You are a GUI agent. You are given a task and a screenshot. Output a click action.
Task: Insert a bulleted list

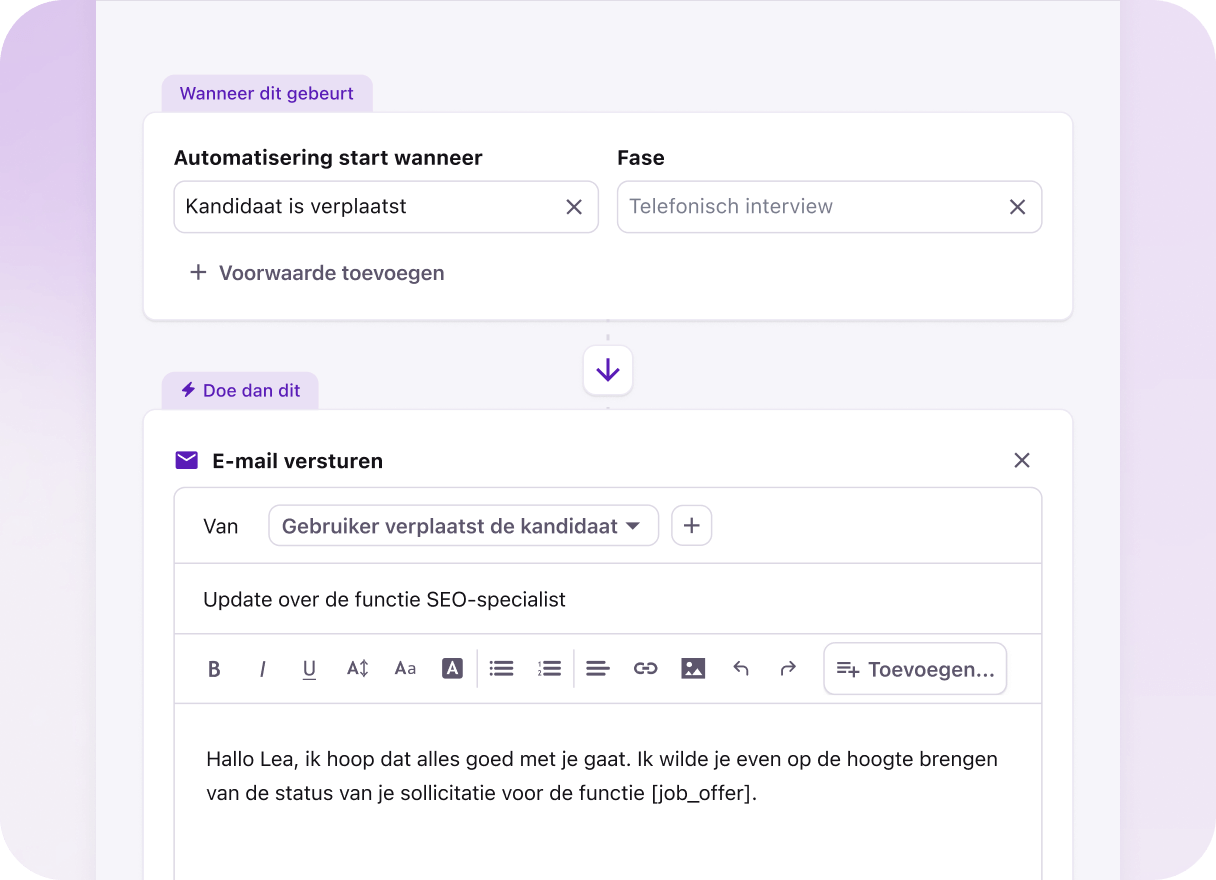click(501, 668)
